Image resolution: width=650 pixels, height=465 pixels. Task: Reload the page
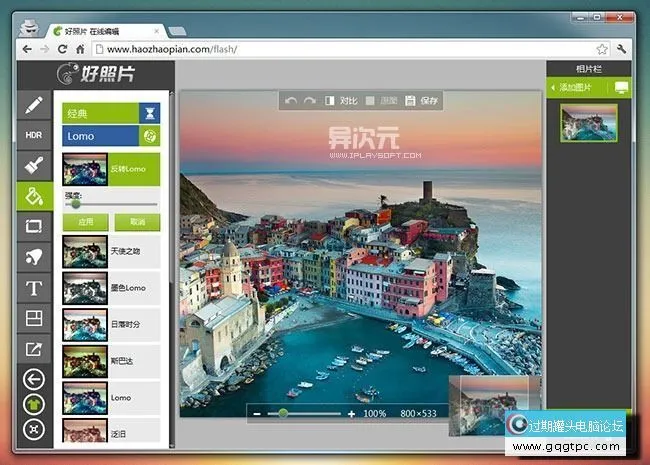pyautogui.click(x=62, y=49)
